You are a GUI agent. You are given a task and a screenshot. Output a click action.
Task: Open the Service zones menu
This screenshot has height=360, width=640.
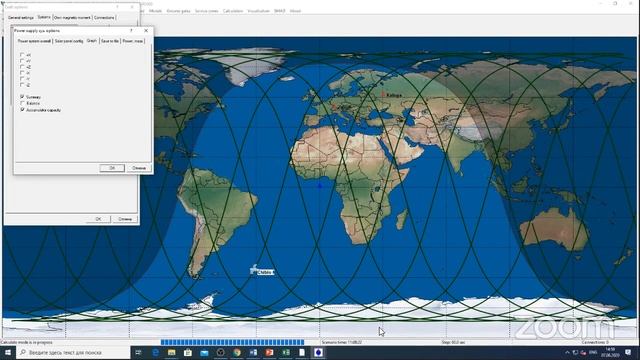(207, 11)
